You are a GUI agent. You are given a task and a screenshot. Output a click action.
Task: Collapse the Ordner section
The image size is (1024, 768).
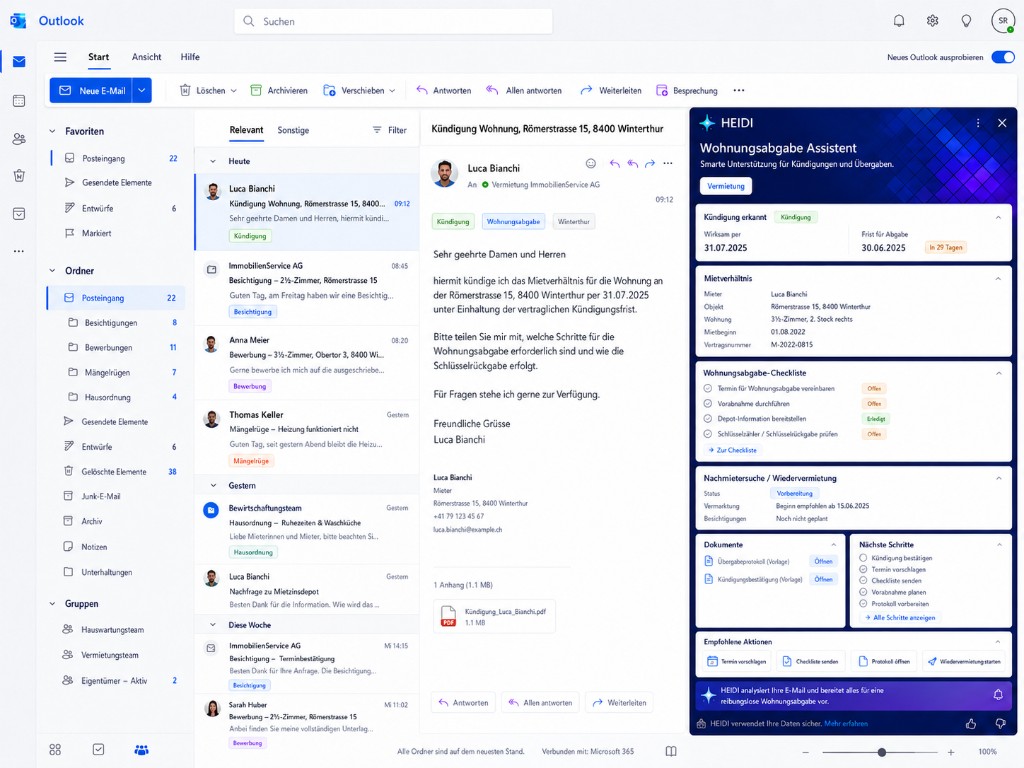[52, 270]
